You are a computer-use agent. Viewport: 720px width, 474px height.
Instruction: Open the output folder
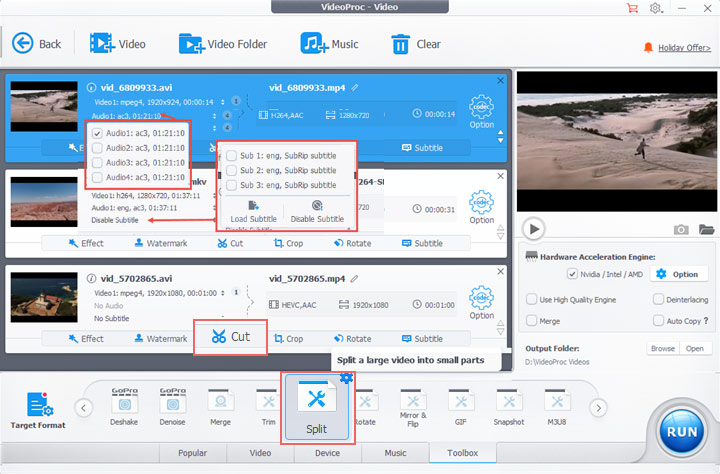pyautogui.click(x=695, y=349)
